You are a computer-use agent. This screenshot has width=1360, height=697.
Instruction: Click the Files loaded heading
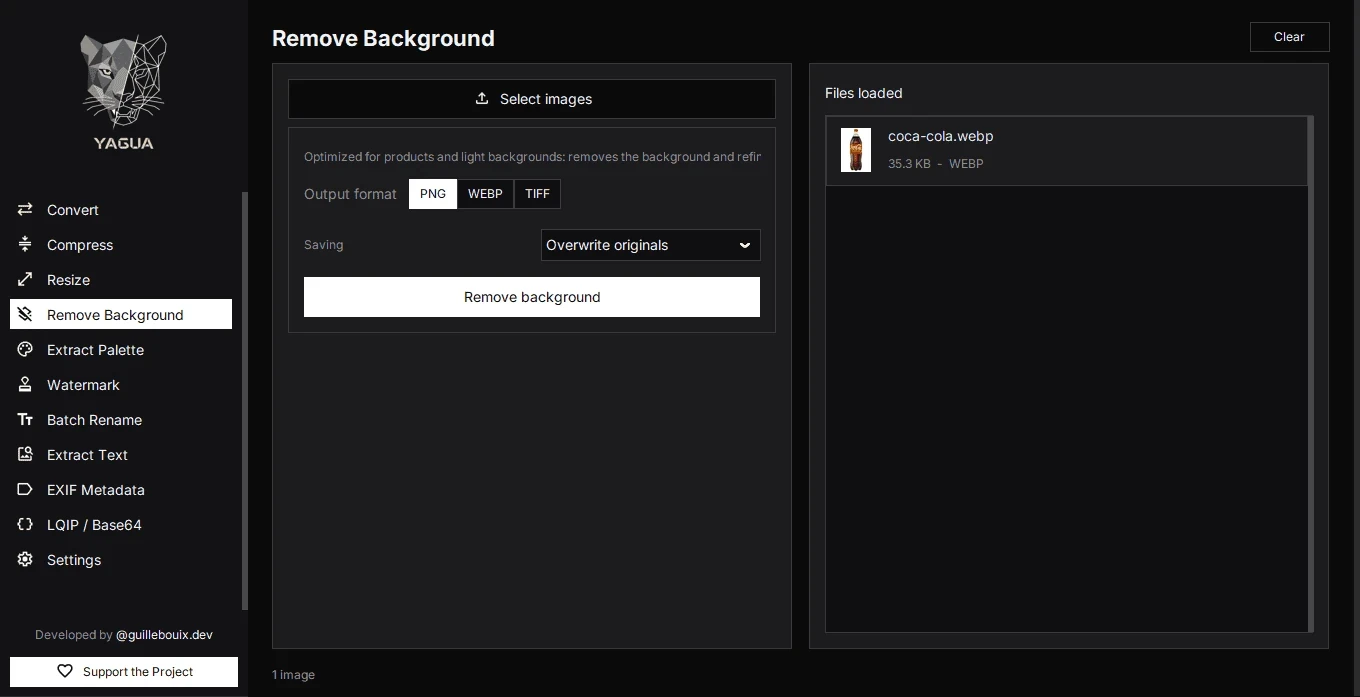coord(863,93)
